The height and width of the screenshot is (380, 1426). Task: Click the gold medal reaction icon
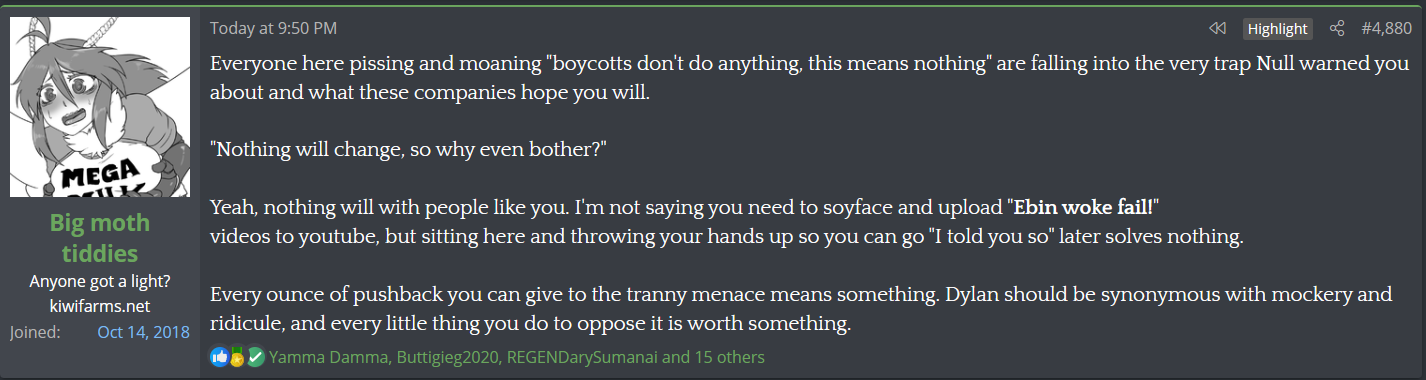tap(237, 357)
